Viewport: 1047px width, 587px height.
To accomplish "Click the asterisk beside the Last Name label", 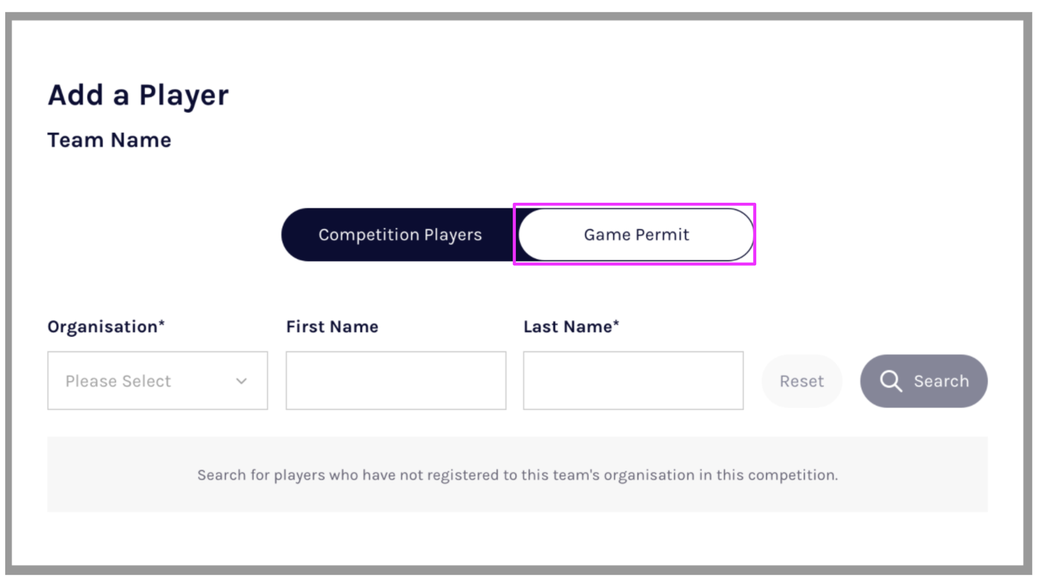I will point(616,324).
